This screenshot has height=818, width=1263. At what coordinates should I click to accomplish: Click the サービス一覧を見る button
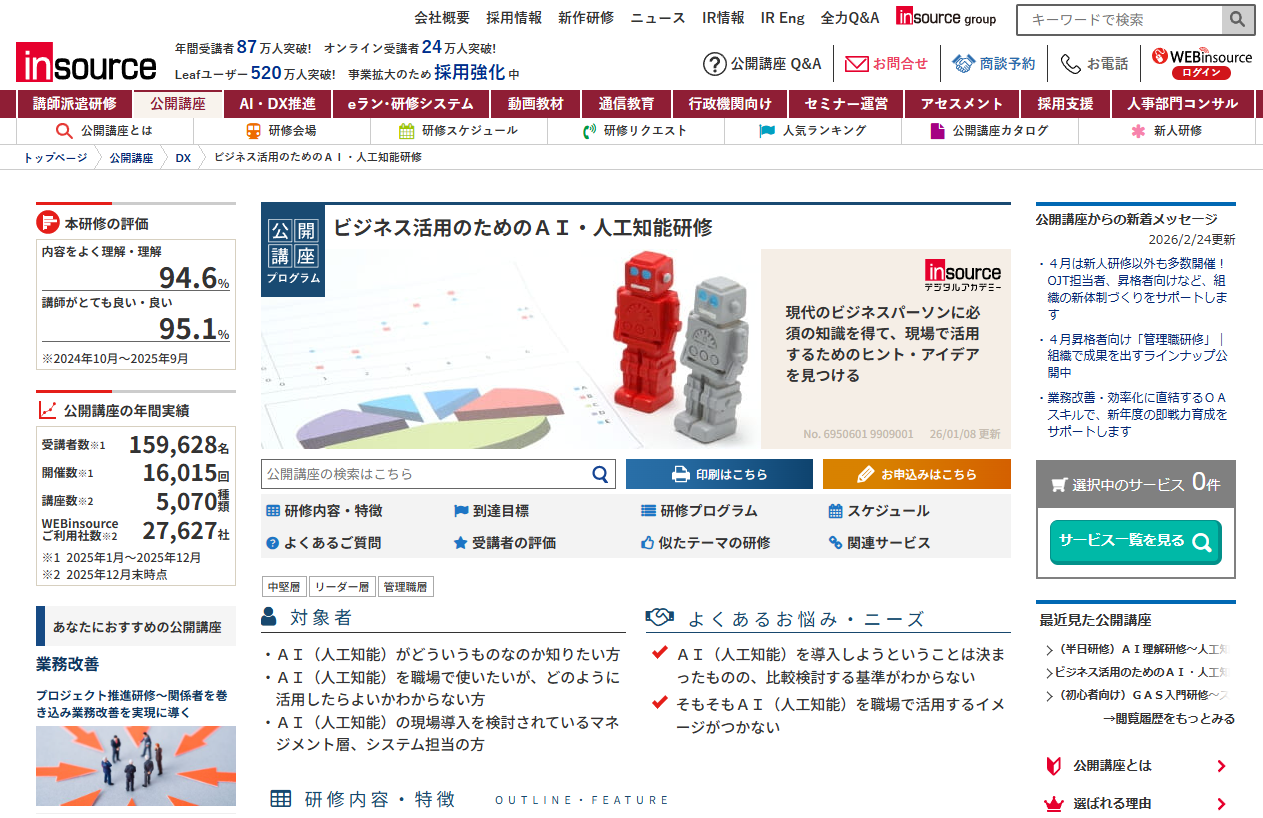click(x=1135, y=541)
